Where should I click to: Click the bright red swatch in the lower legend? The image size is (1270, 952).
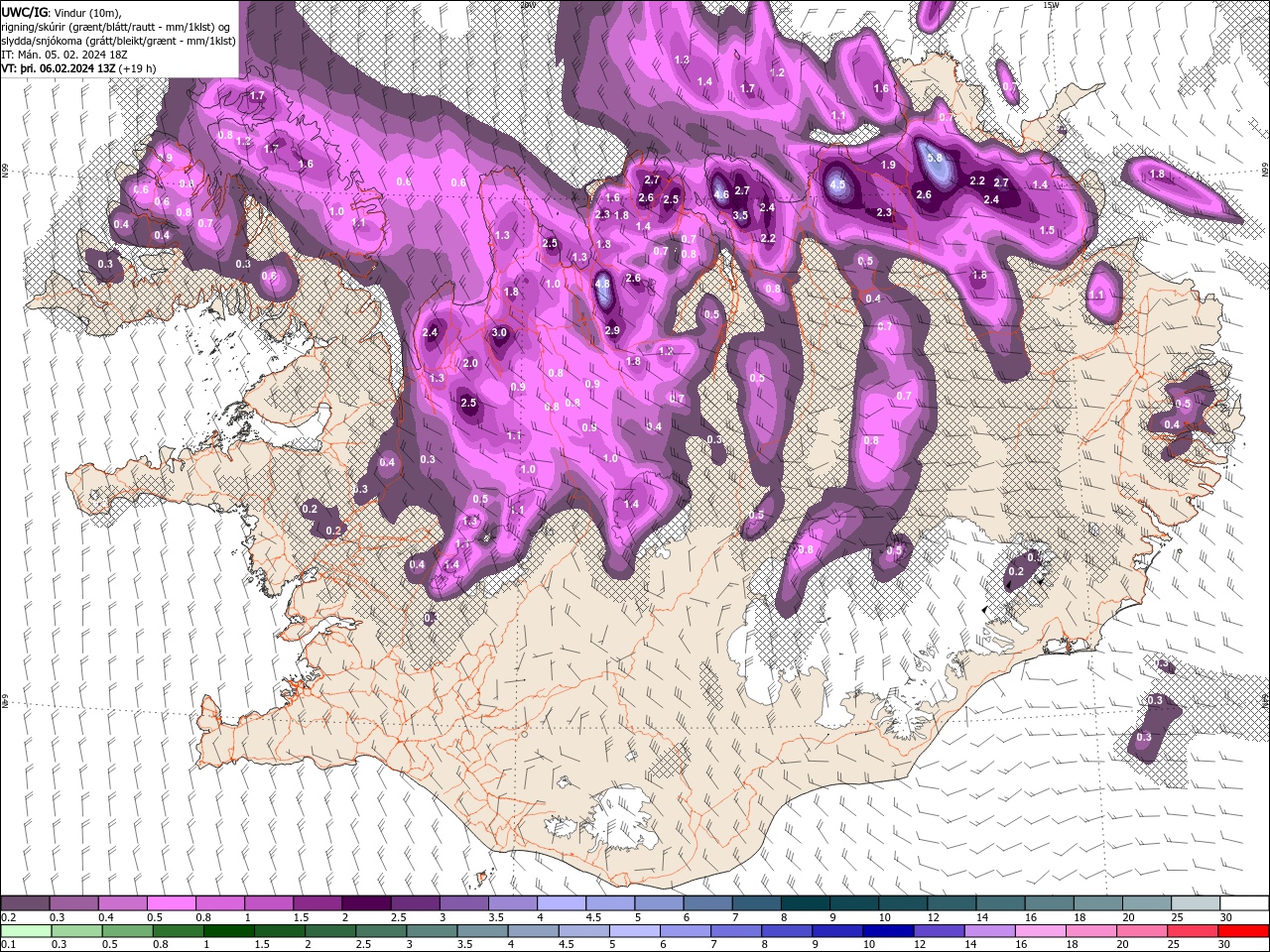tap(1244, 930)
